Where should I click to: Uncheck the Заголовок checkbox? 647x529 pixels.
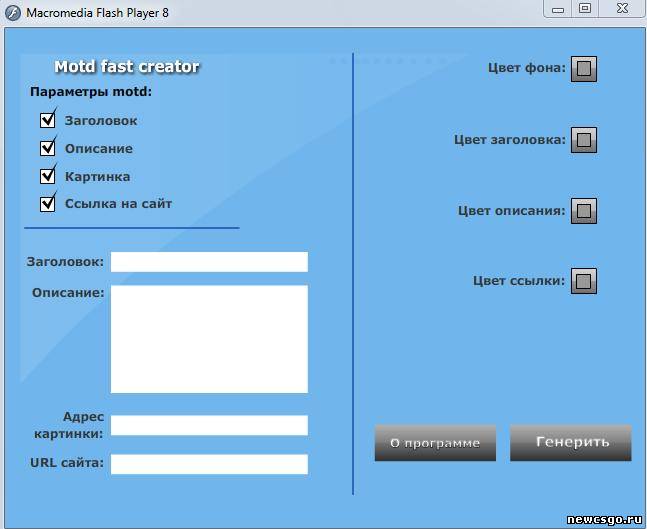pos(47,120)
